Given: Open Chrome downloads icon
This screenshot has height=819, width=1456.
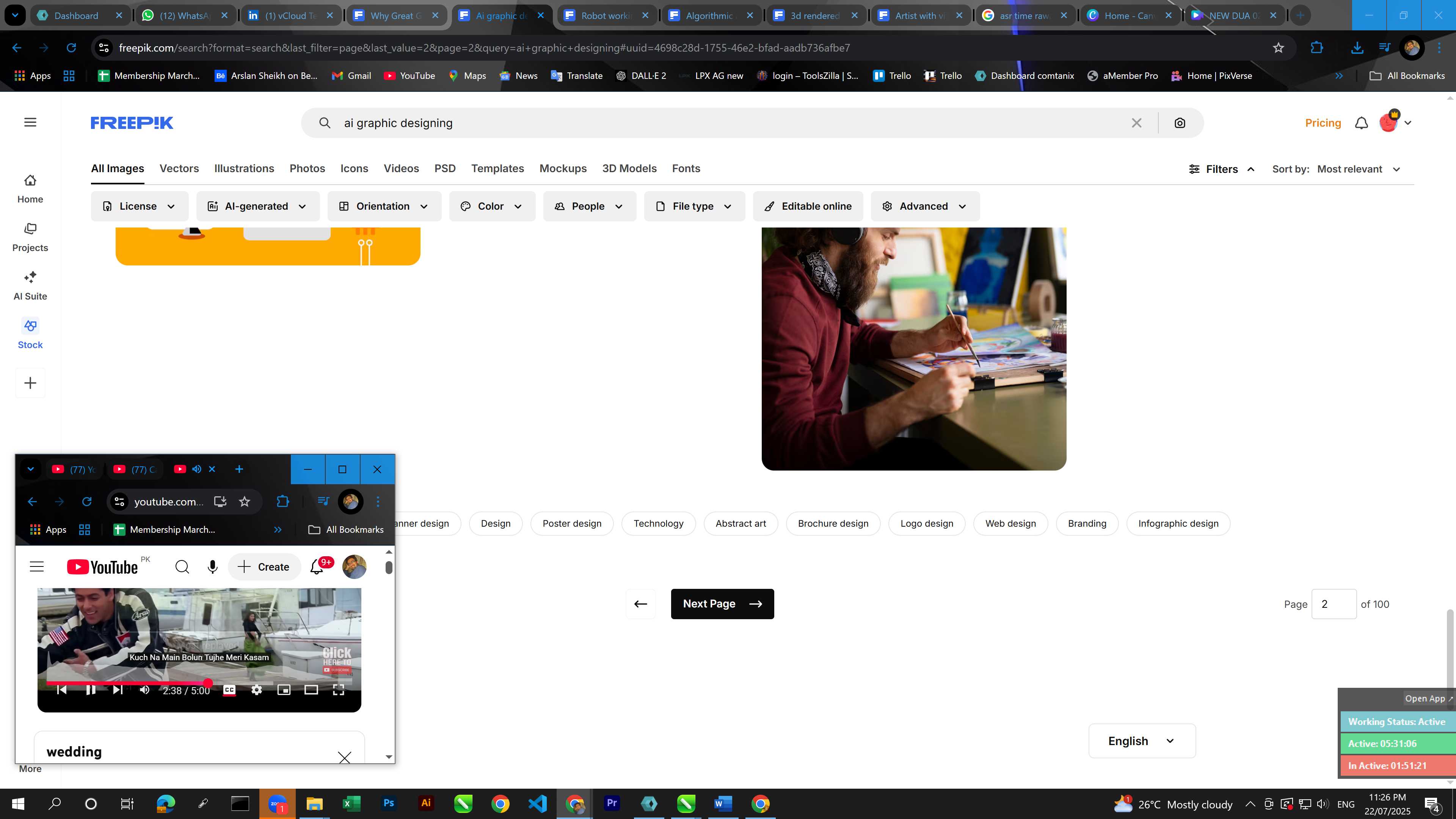Looking at the screenshot, I should [1357, 48].
